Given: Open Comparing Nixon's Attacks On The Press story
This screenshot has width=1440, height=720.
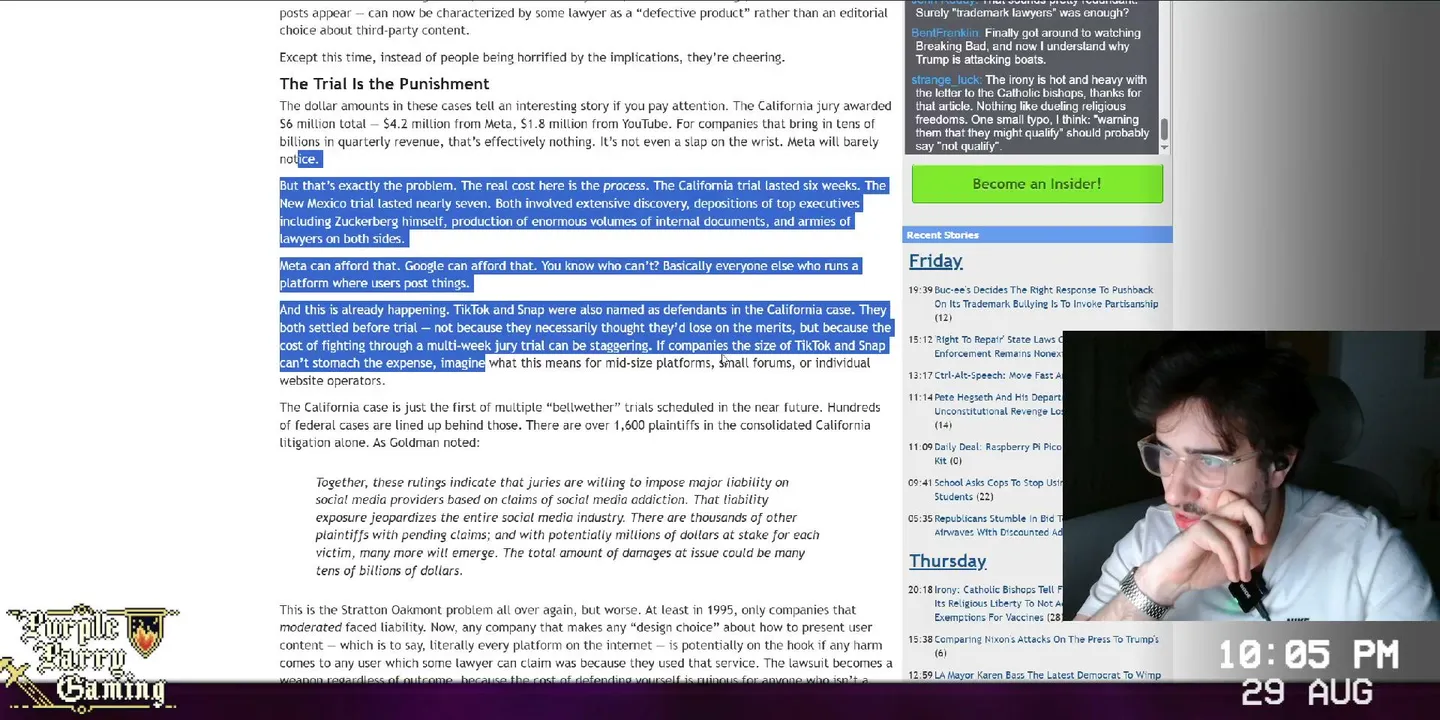Looking at the screenshot, I should (1046, 639).
